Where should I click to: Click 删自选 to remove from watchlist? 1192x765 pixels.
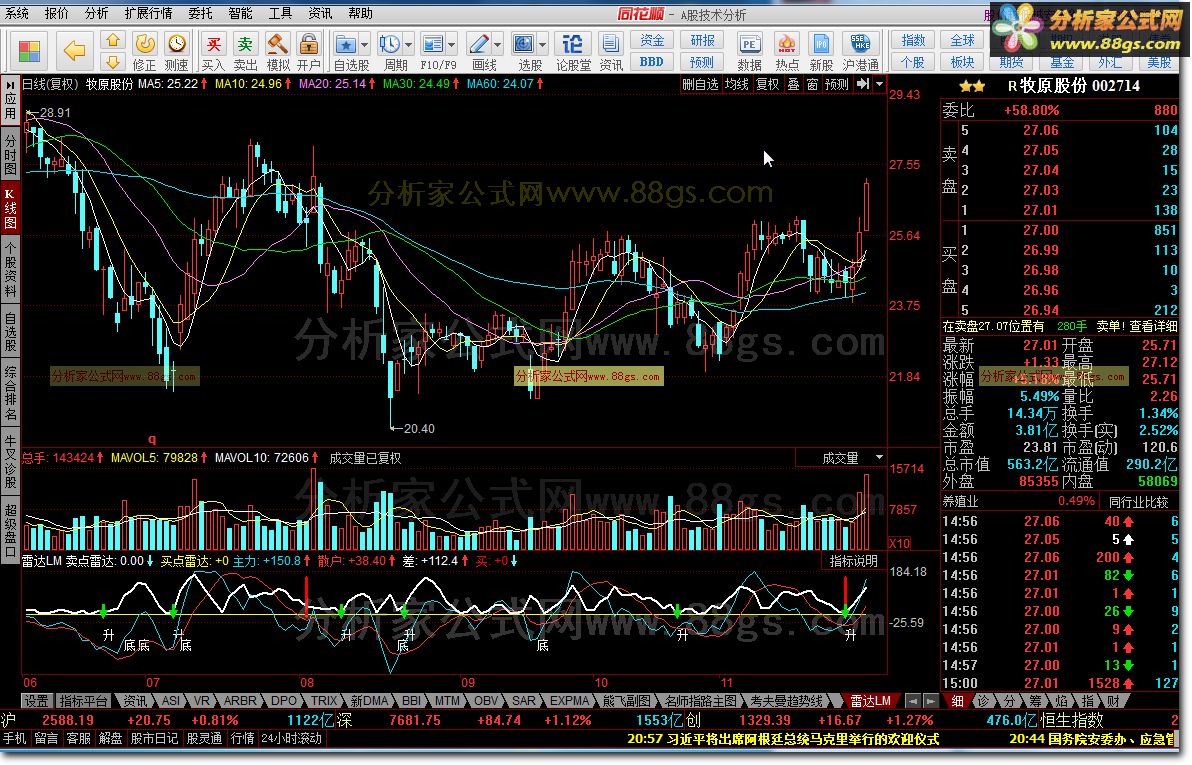(700, 84)
